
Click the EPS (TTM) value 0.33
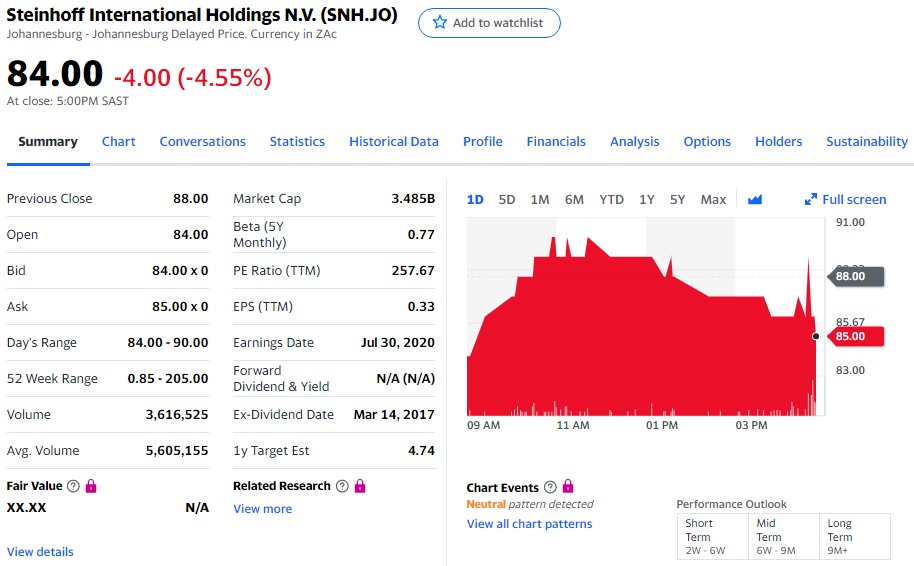coord(421,307)
